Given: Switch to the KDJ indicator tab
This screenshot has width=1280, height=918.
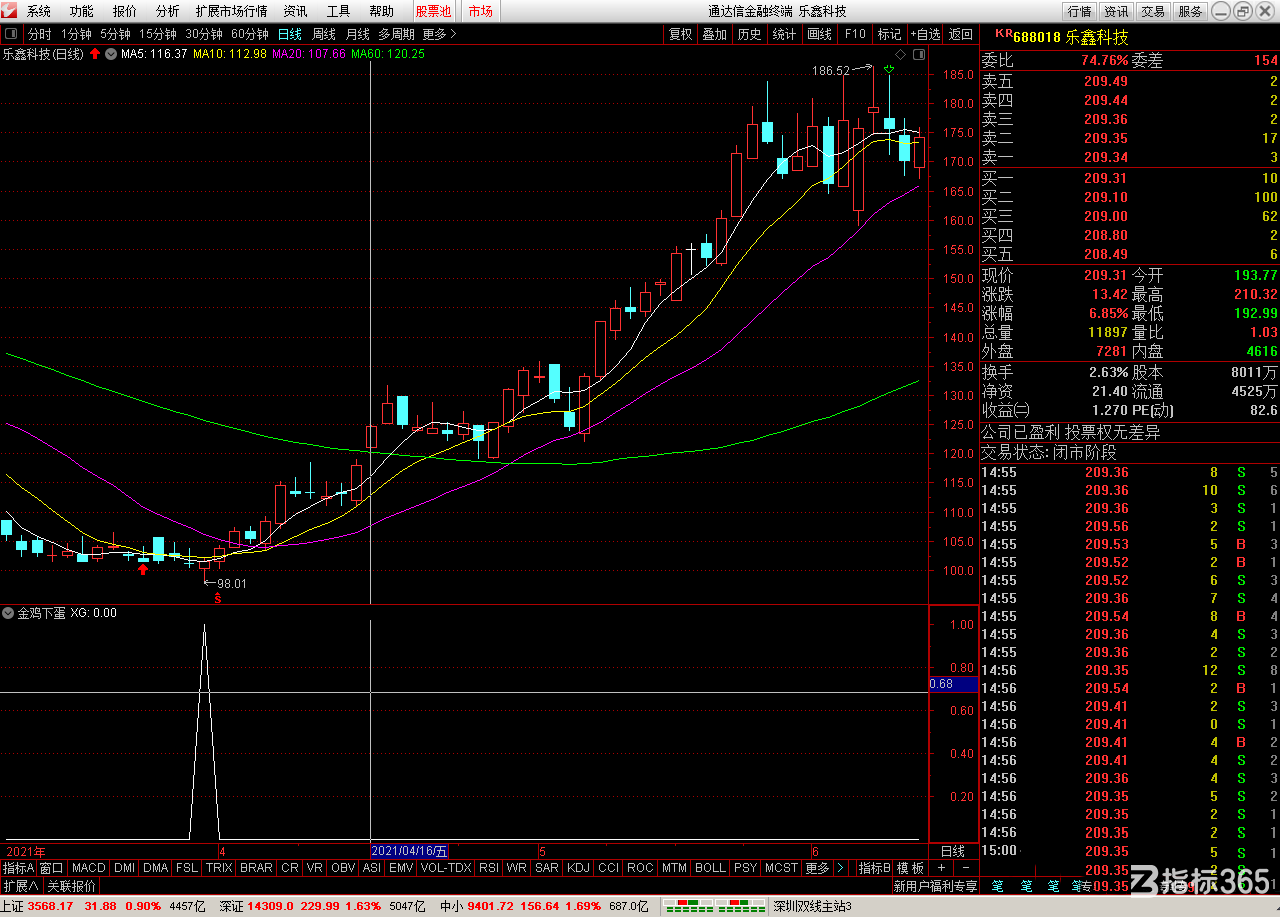Looking at the screenshot, I should coord(578,868).
